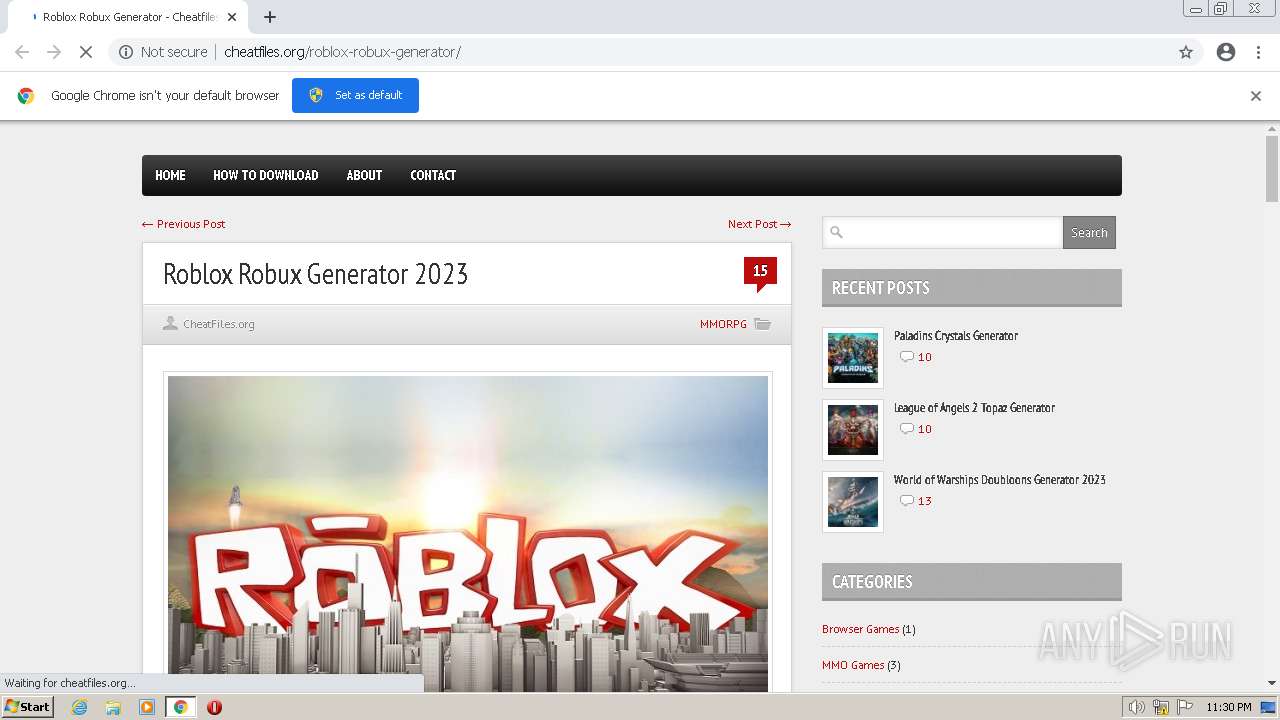
Task: Open a new tab with the plus button
Action: click(270, 17)
